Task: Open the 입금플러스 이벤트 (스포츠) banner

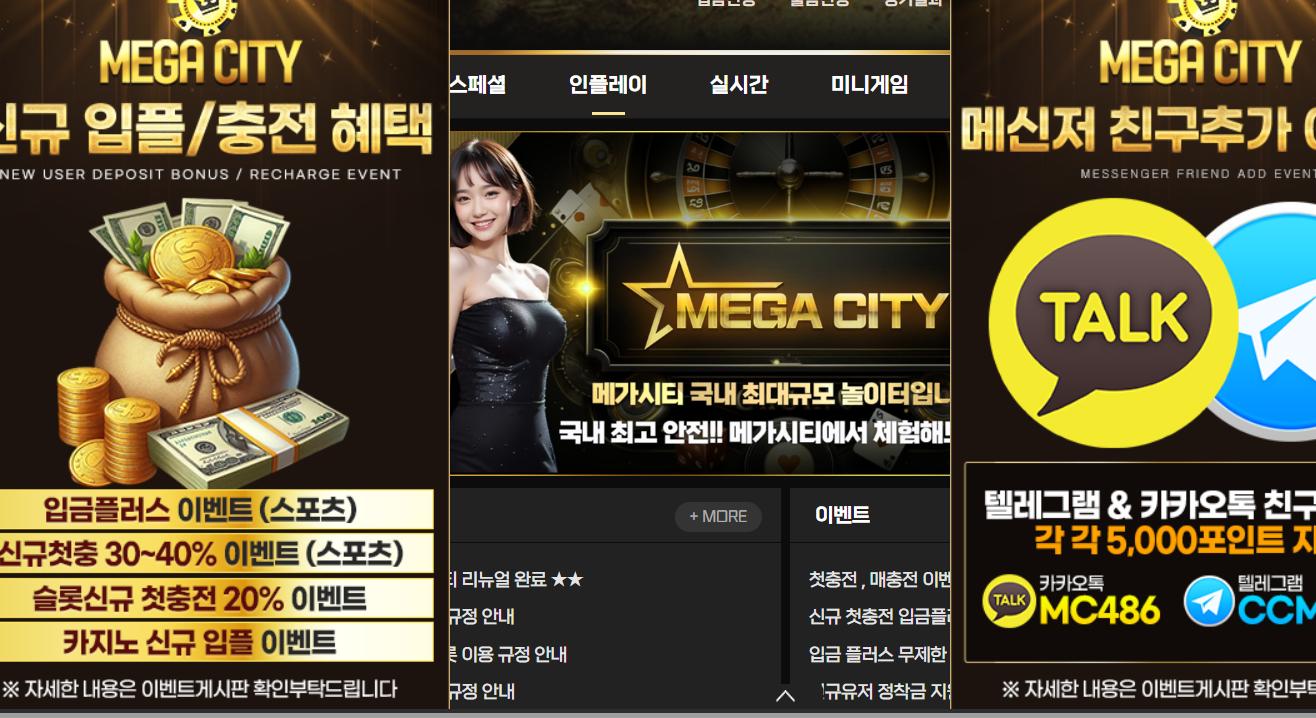Action: point(217,509)
